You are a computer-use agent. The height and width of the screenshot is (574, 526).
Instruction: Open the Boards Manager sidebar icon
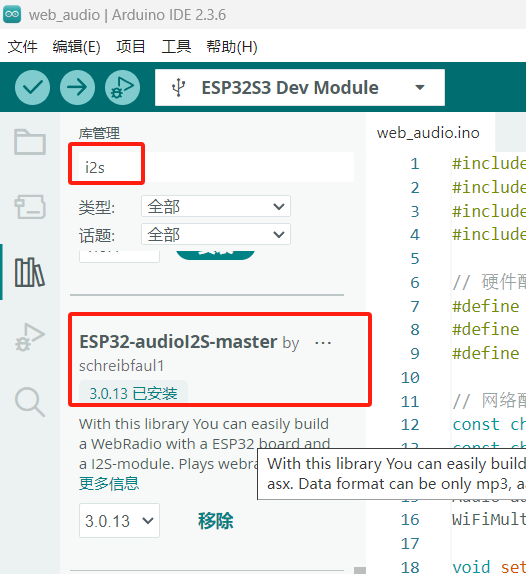[x=30, y=206]
